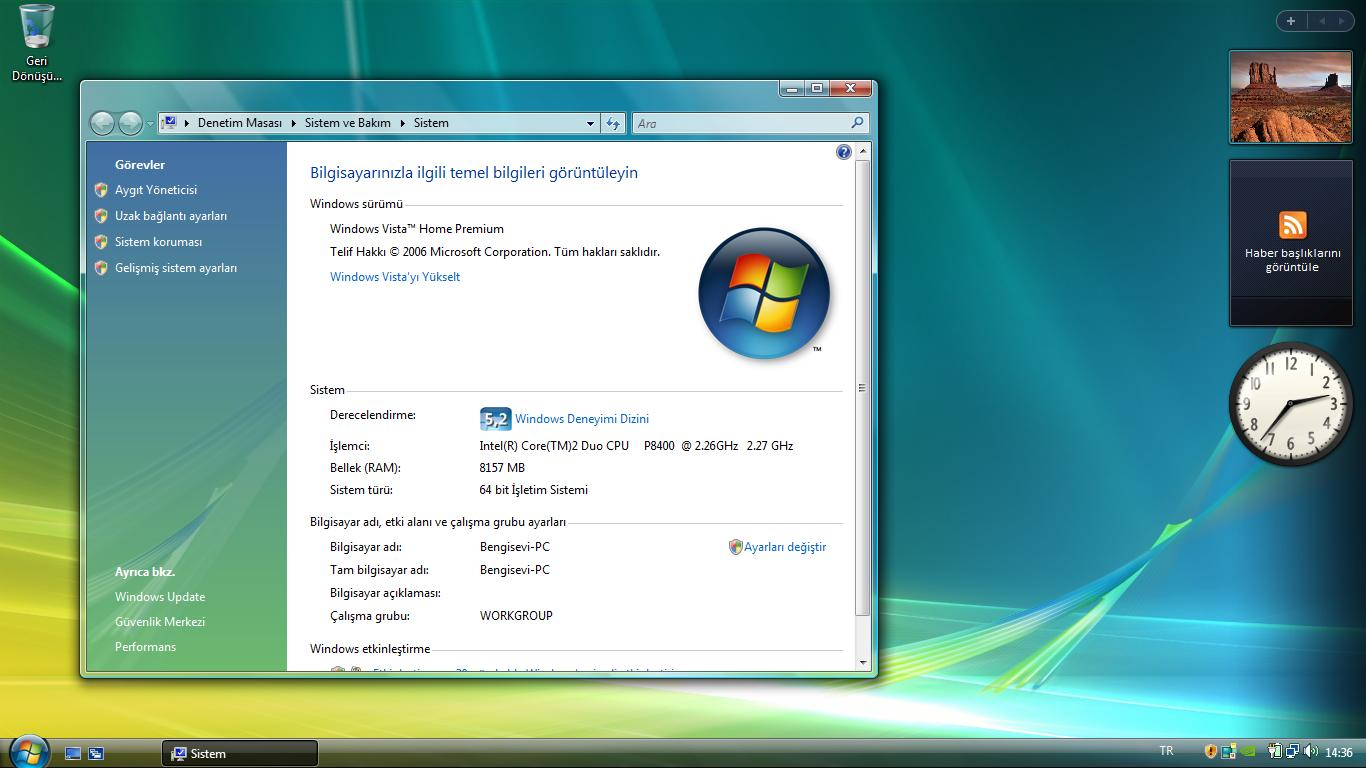
Task: Click the Control Panel icon in address bar
Action: (170, 123)
